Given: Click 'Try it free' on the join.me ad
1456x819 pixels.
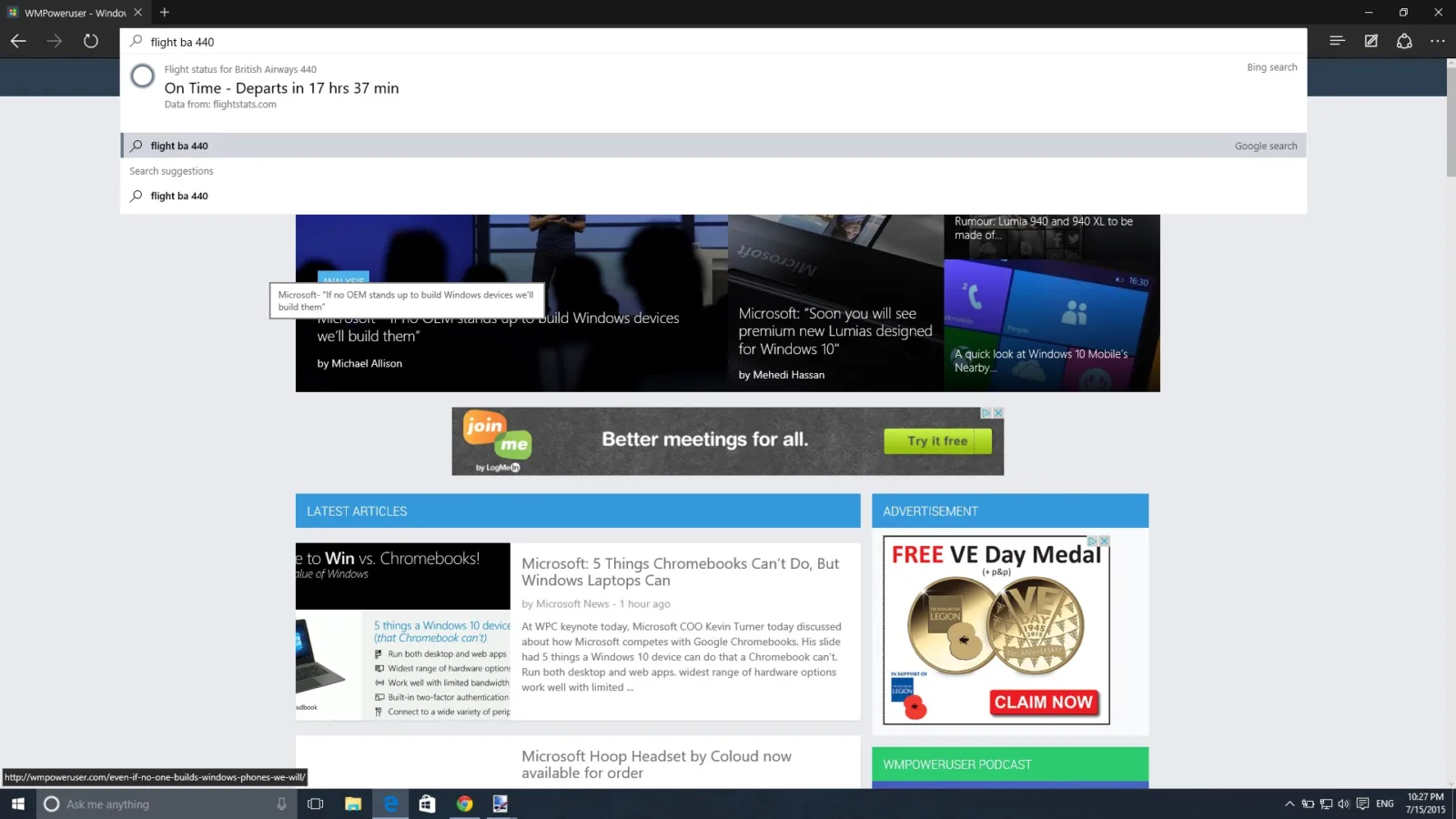Looking at the screenshot, I should click(x=937, y=441).
